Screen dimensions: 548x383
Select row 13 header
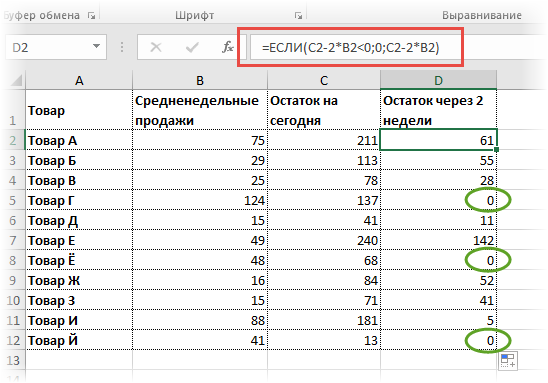click(13, 360)
